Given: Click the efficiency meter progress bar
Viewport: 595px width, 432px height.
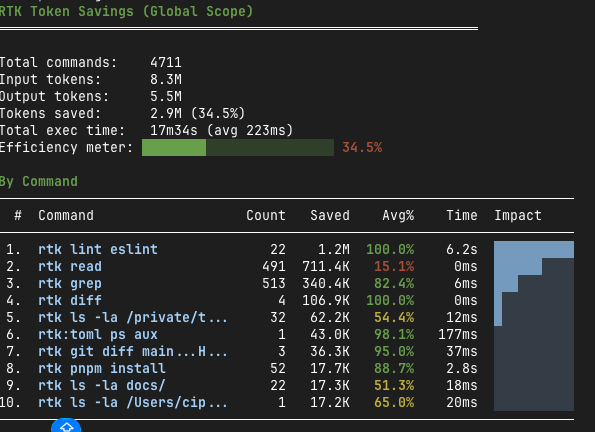Looking at the screenshot, I should coord(238,147).
